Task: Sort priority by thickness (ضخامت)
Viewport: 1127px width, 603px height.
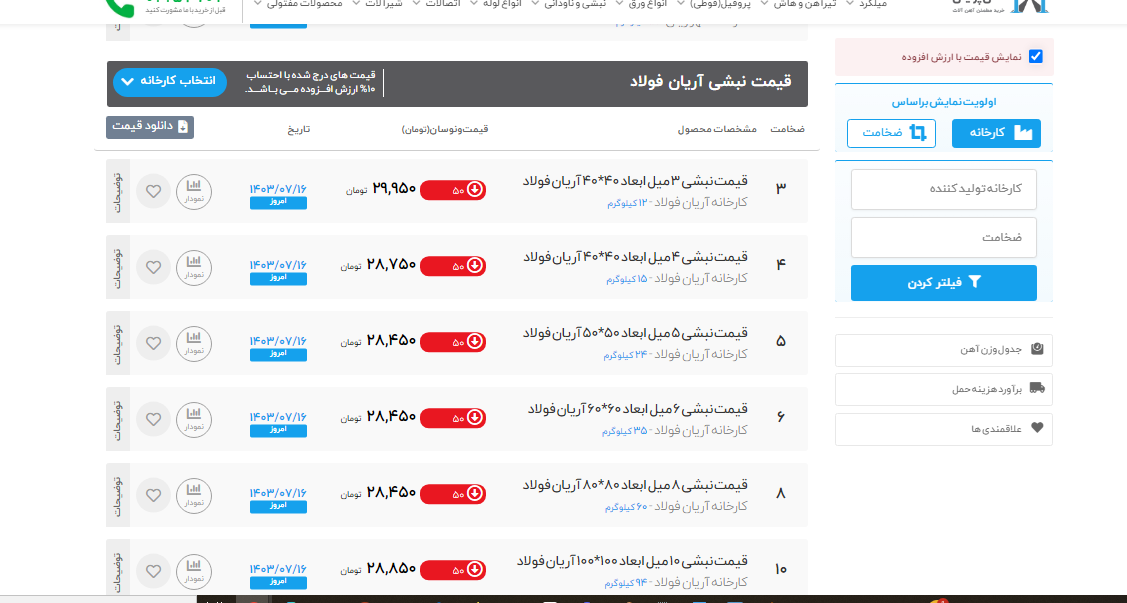Action: click(x=891, y=133)
